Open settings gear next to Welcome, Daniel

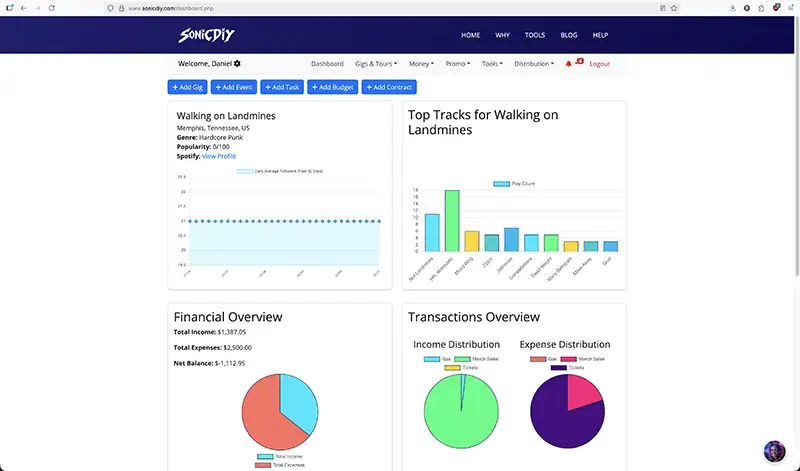click(237, 64)
